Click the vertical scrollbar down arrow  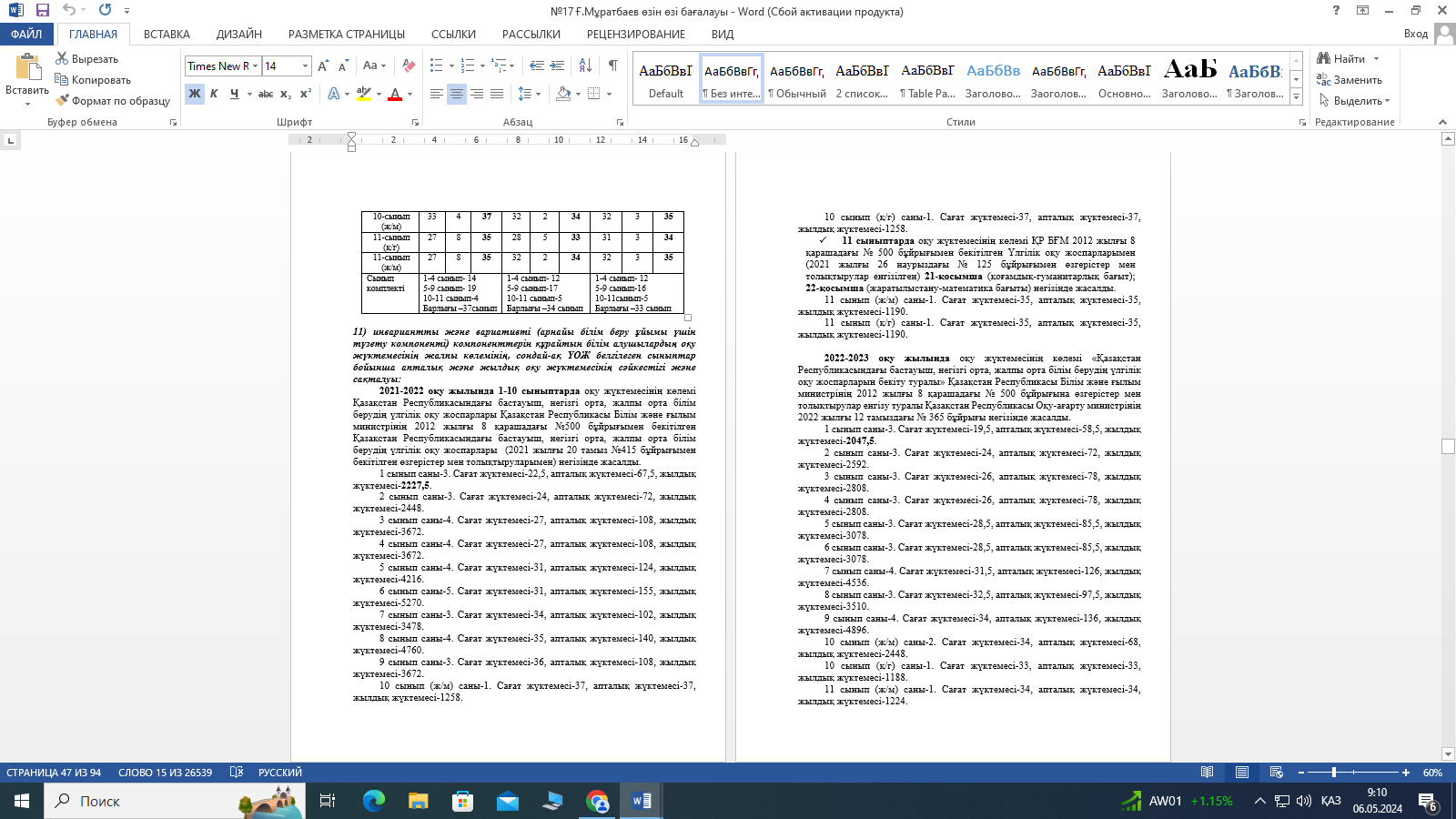click(1448, 753)
